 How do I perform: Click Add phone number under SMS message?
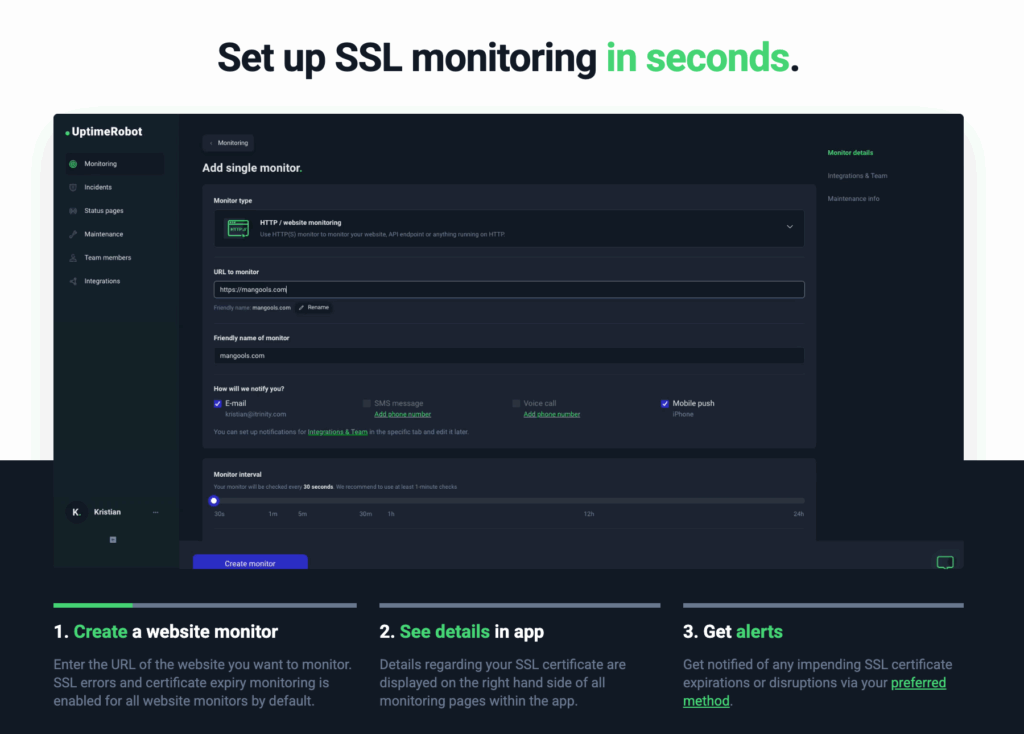[402, 415]
